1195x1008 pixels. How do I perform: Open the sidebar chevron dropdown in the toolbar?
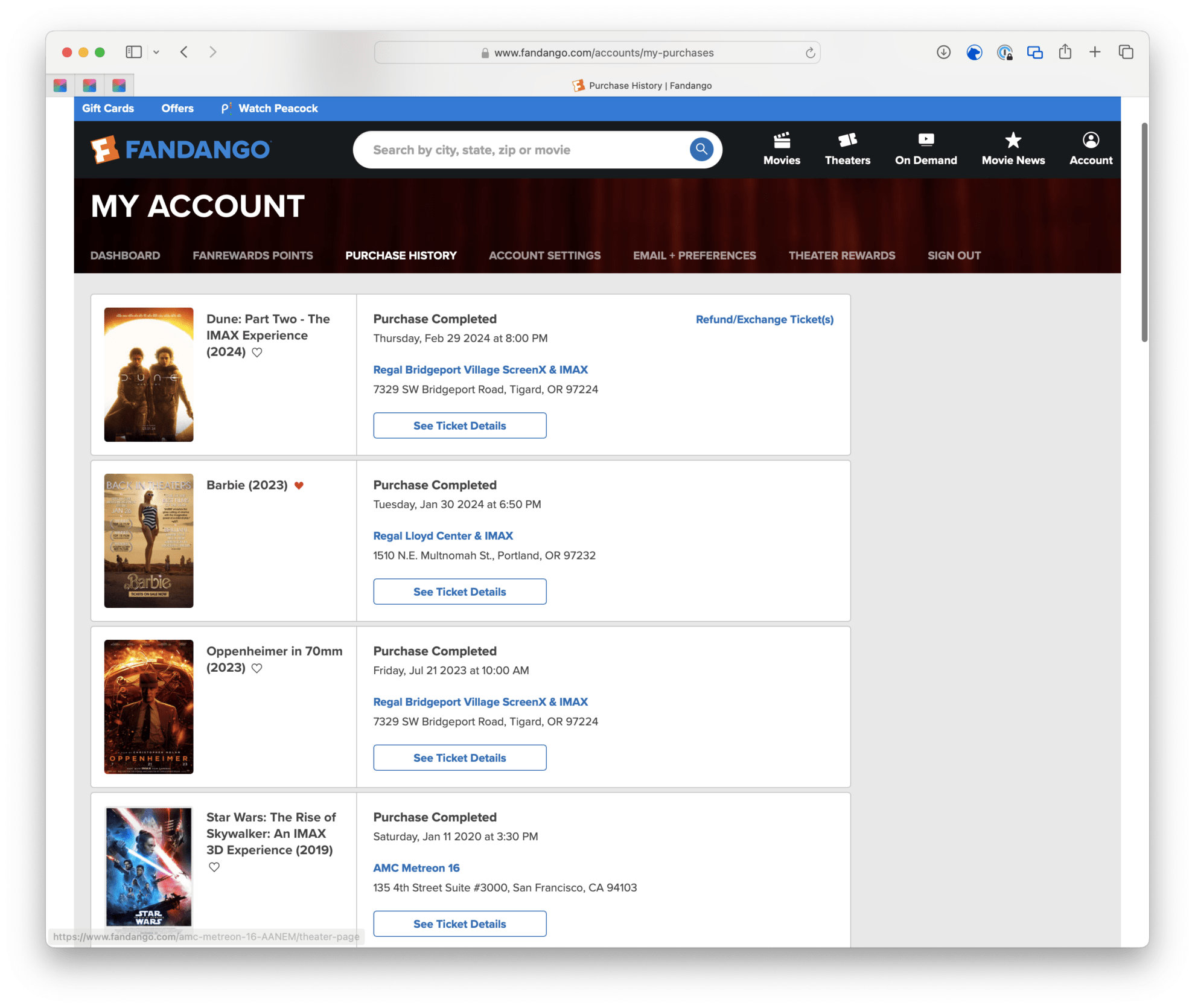pyautogui.click(x=157, y=52)
